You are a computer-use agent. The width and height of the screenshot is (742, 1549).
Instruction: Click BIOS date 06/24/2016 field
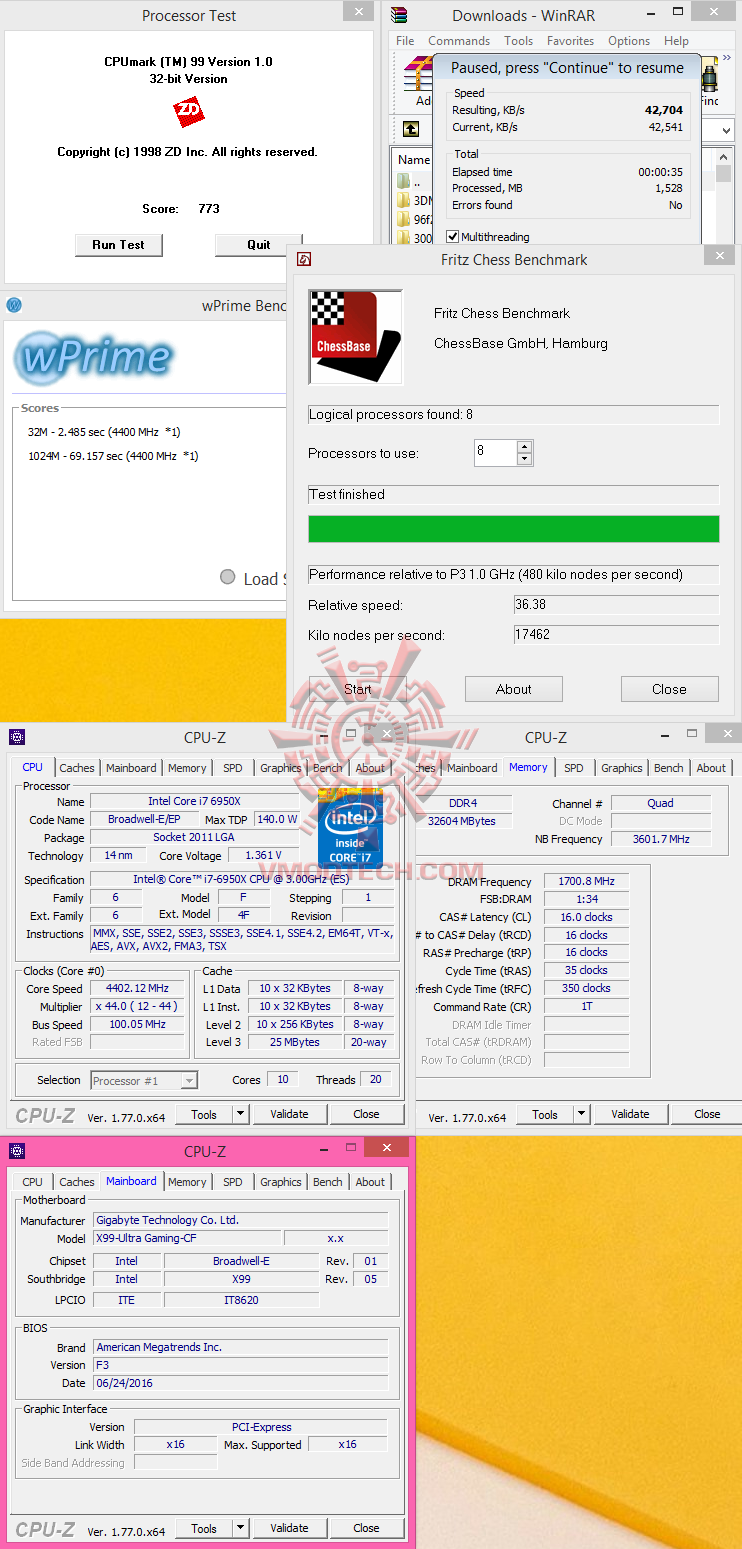click(x=240, y=1383)
